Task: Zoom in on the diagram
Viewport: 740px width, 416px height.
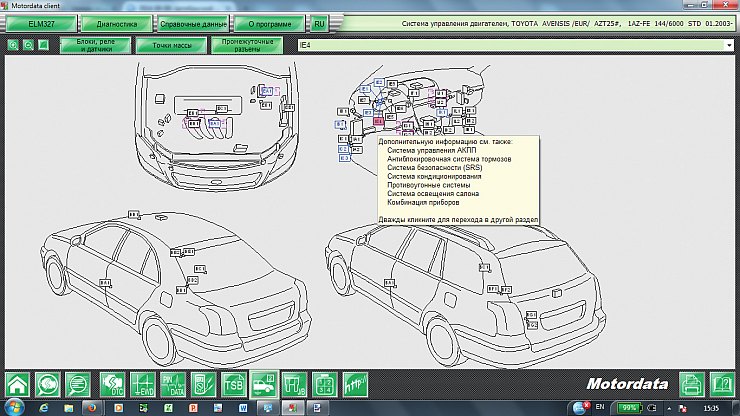Action: [x=13, y=45]
